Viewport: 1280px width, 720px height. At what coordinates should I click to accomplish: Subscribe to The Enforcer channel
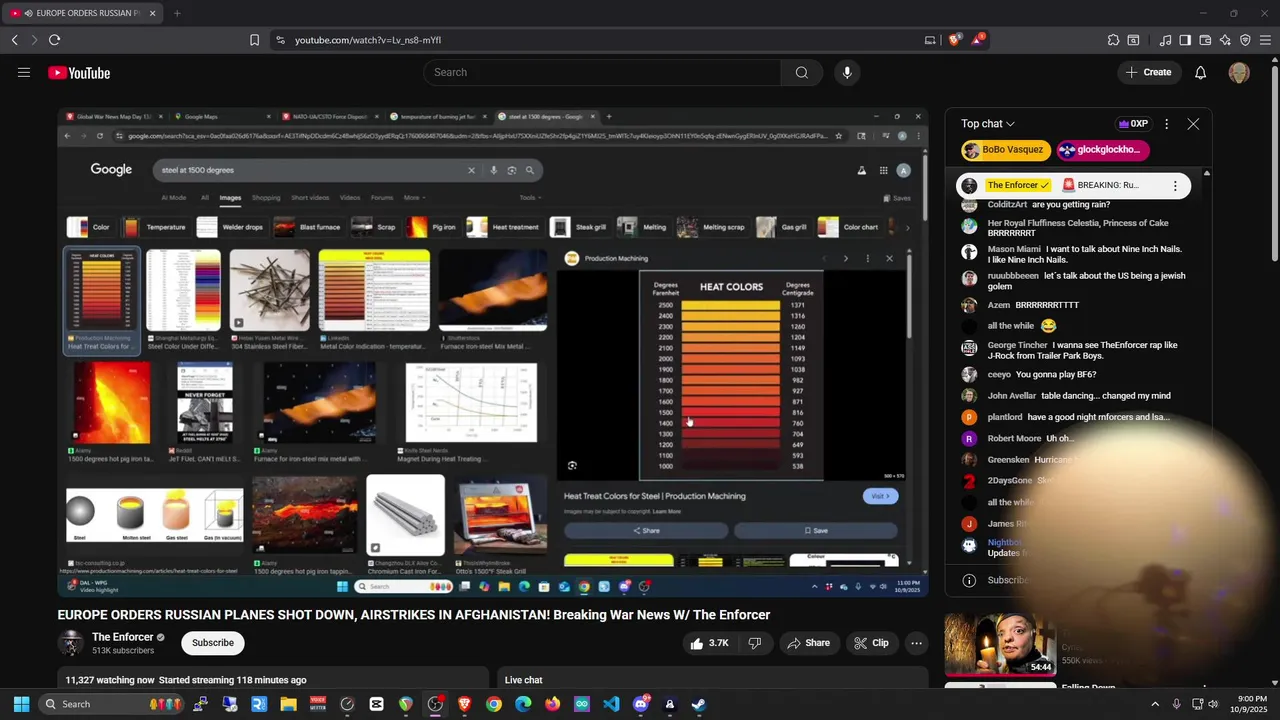(x=213, y=643)
